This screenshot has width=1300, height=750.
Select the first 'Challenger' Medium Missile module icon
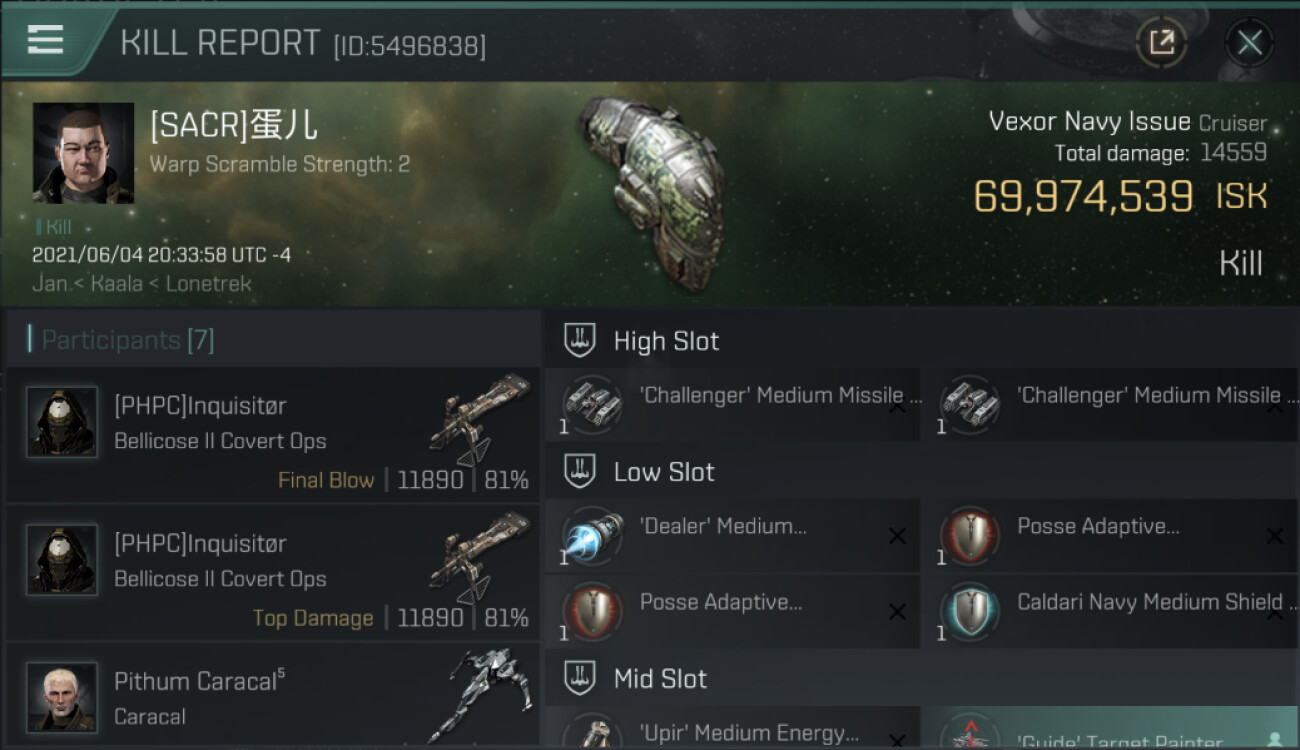[x=591, y=405]
